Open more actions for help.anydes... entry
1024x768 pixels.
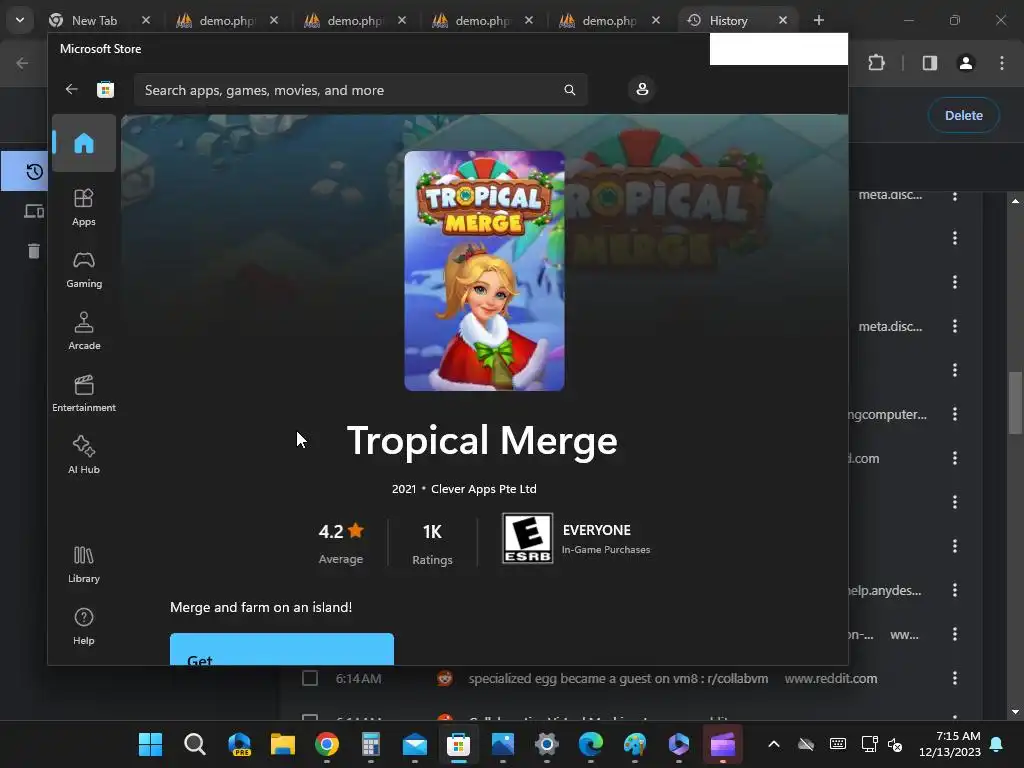tap(955, 590)
